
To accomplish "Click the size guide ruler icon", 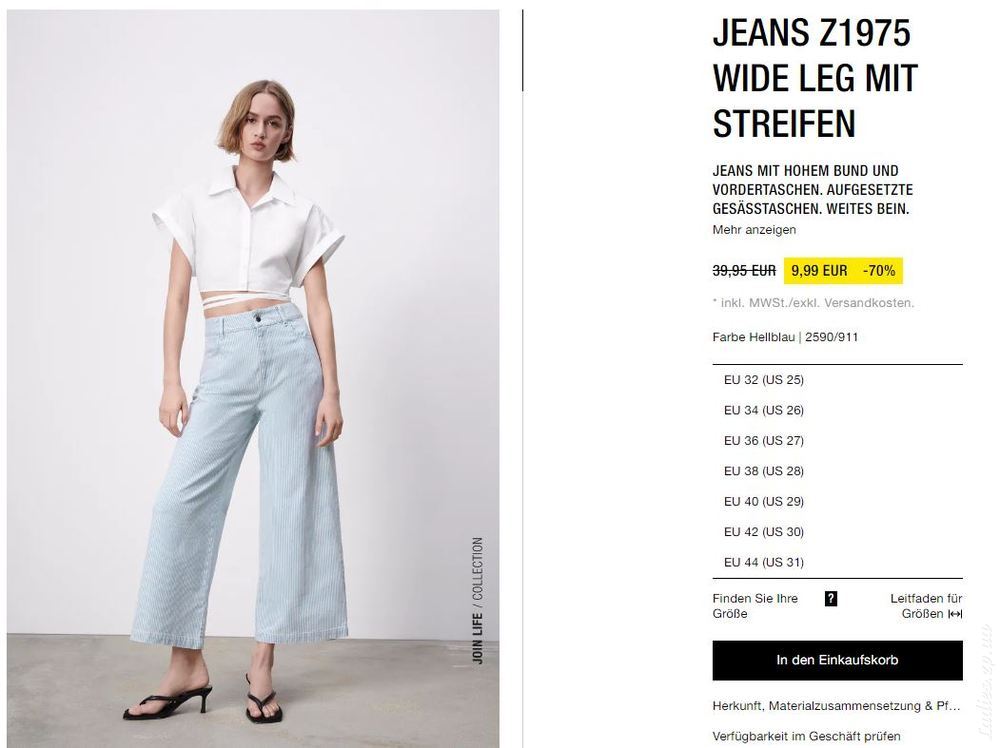I will [x=955, y=614].
